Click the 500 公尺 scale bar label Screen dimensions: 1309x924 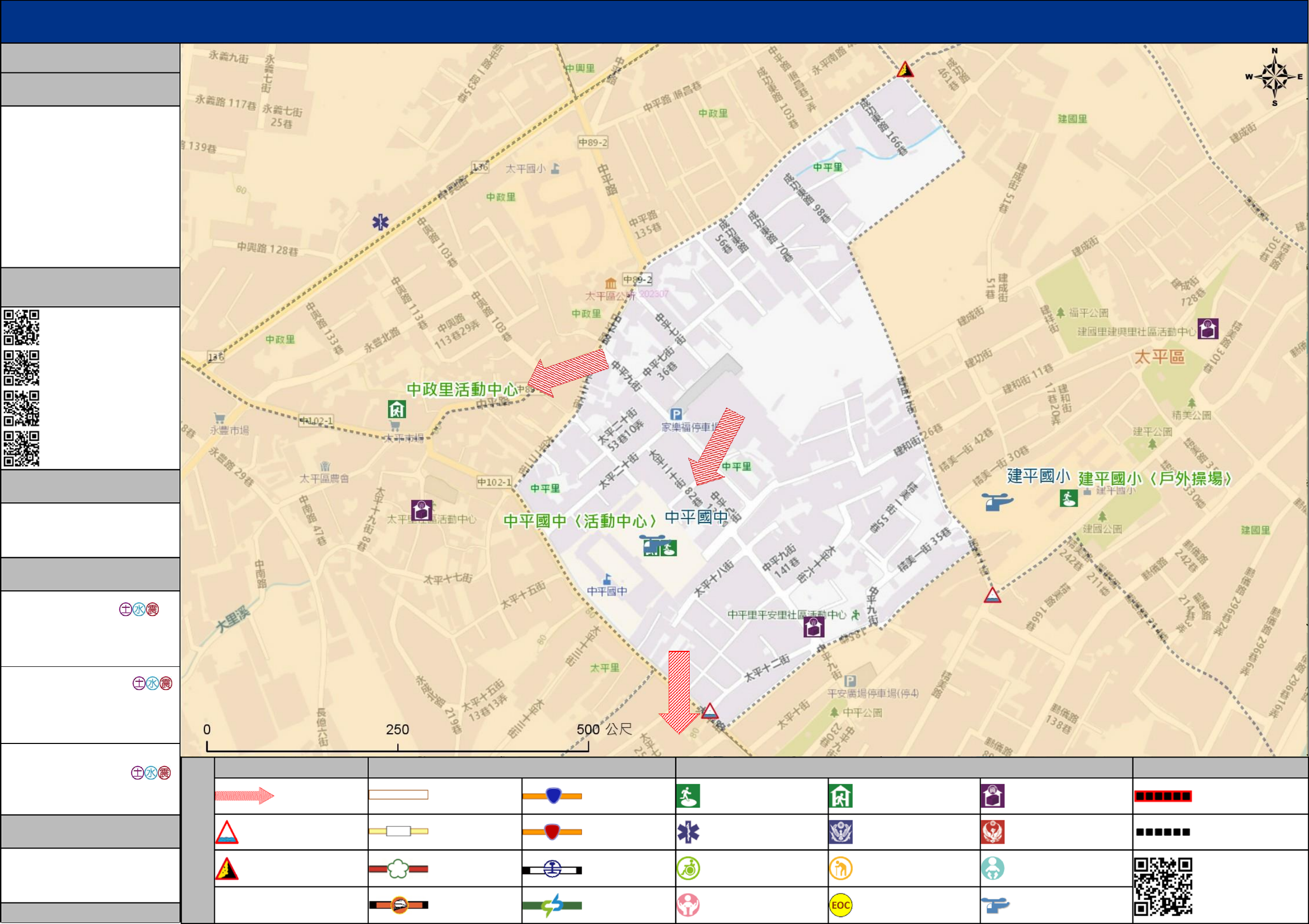pyautogui.click(x=604, y=729)
